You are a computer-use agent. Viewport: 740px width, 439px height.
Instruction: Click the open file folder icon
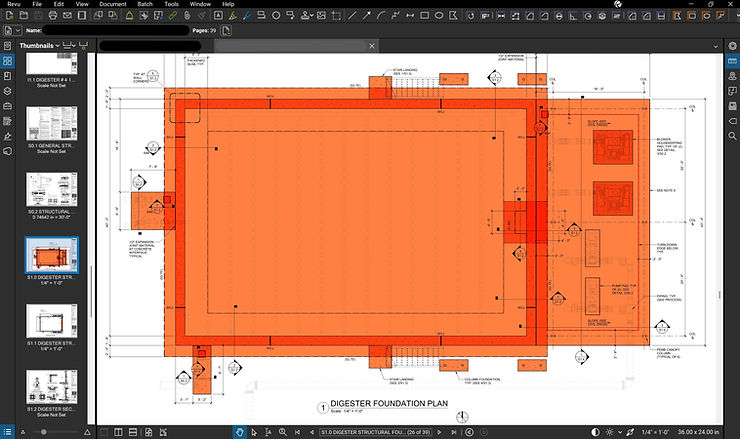[23, 16]
